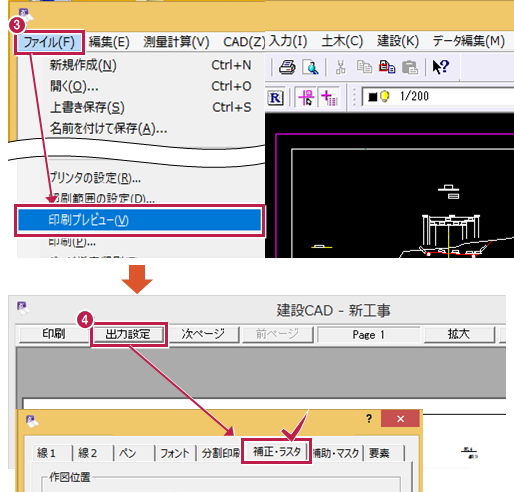Activate the context help arrow icon
514x492 pixels.
coord(441,67)
